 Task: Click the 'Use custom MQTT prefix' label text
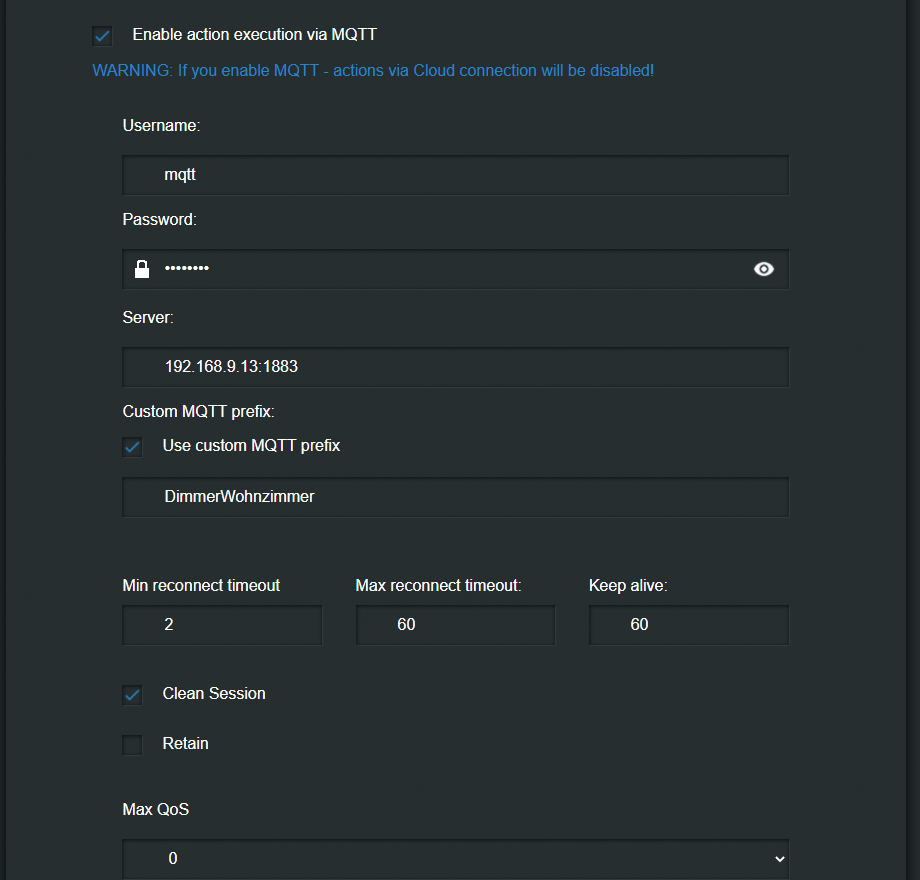pyautogui.click(x=251, y=445)
